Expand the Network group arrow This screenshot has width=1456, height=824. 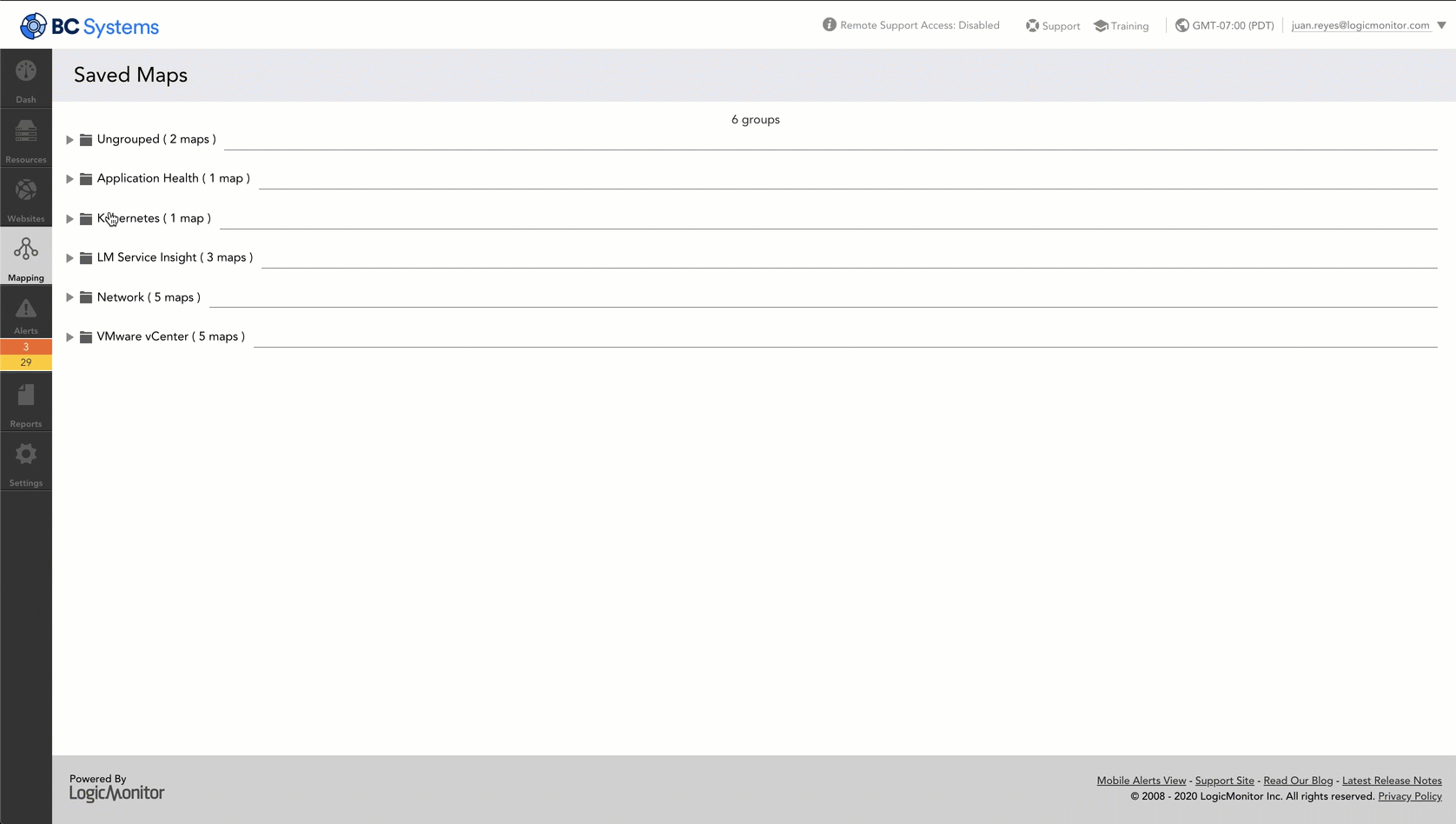click(69, 297)
